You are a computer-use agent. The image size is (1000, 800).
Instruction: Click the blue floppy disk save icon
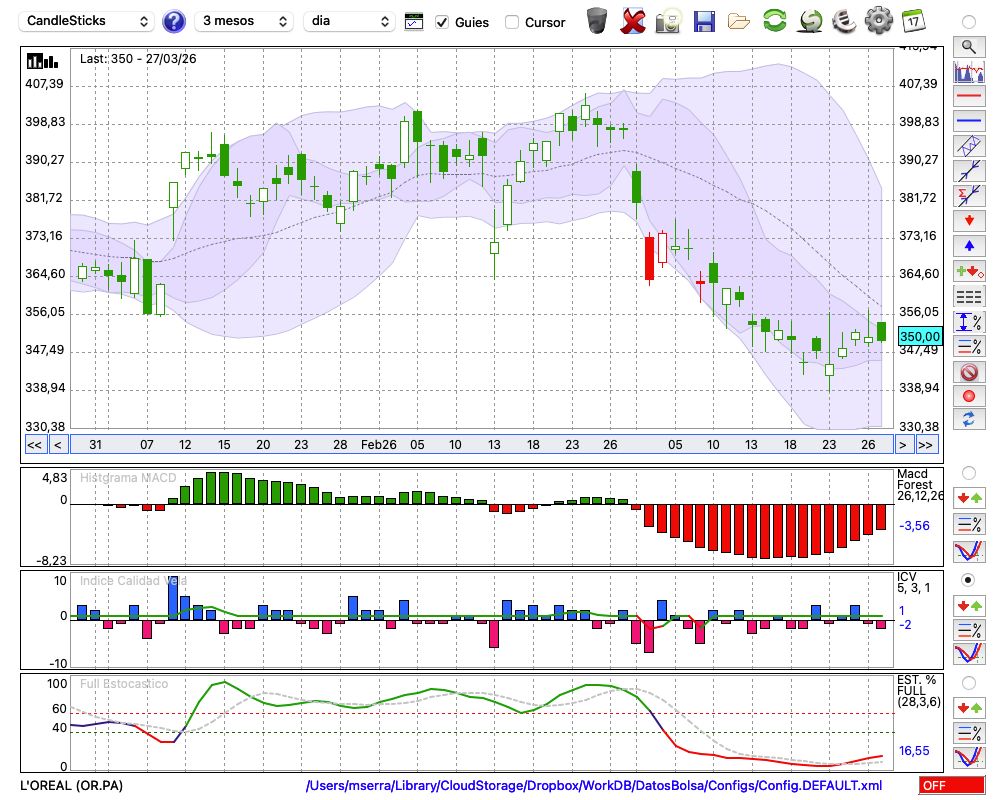[x=704, y=21]
